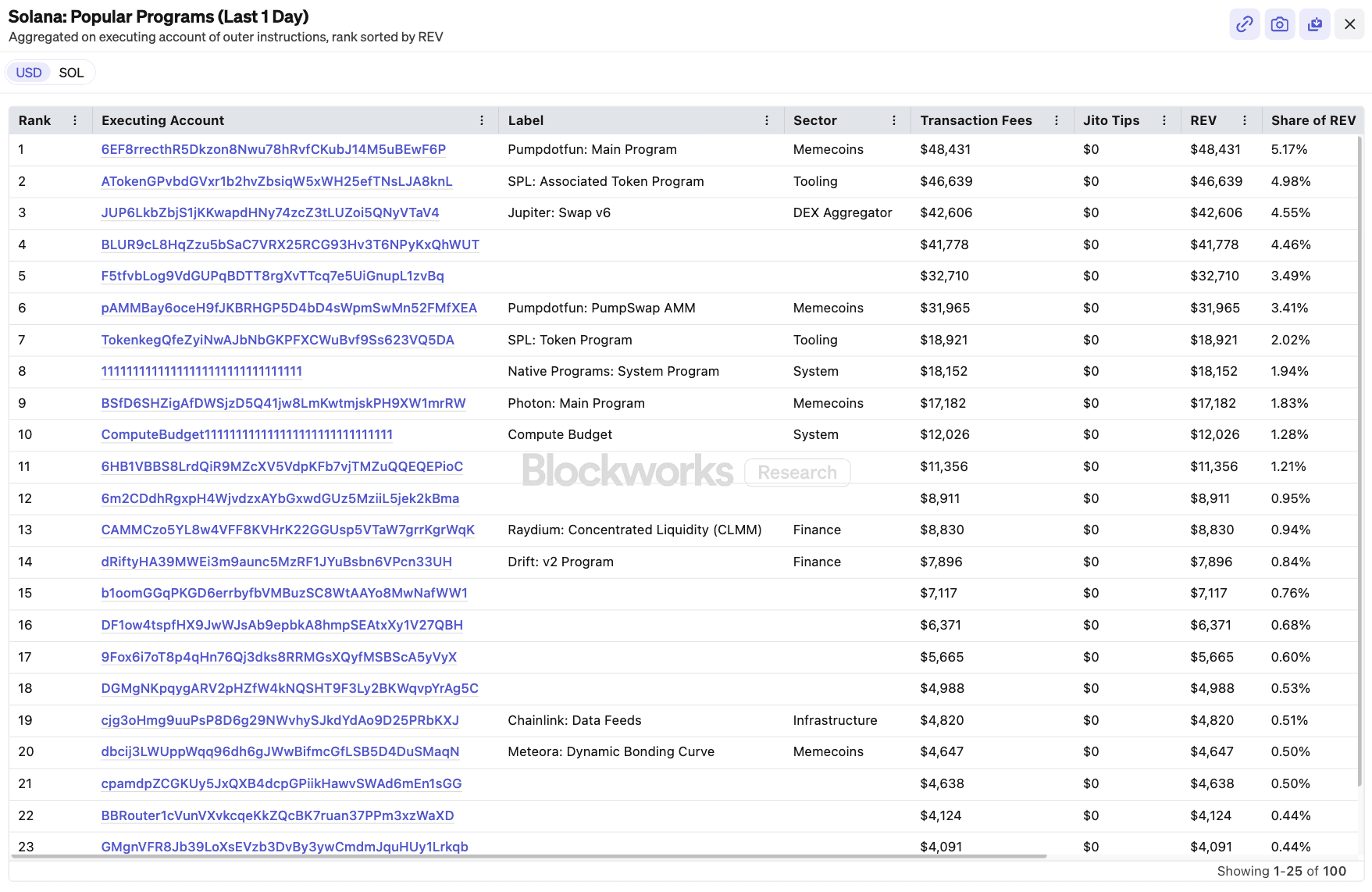Sort by the Jito Tips header

1111,120
